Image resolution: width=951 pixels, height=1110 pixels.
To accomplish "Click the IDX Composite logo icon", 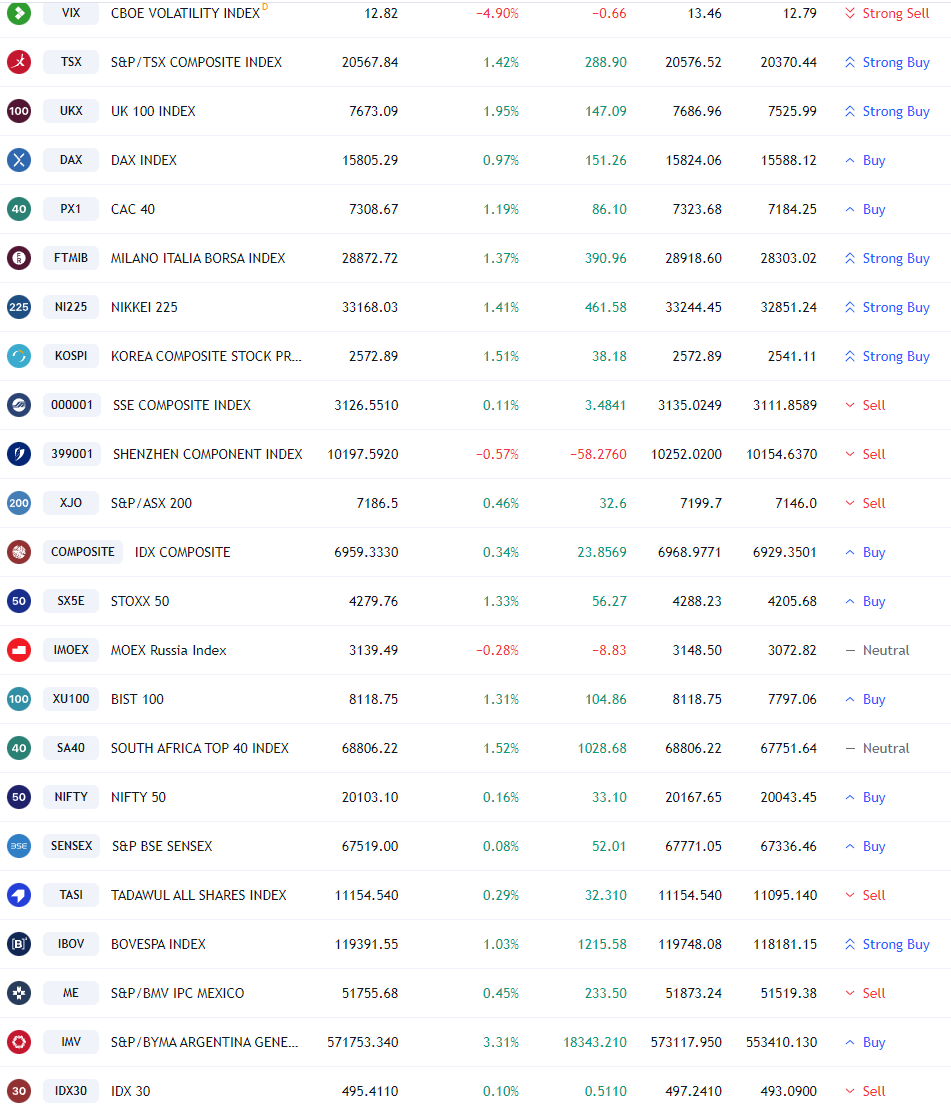I will point(19,552).
